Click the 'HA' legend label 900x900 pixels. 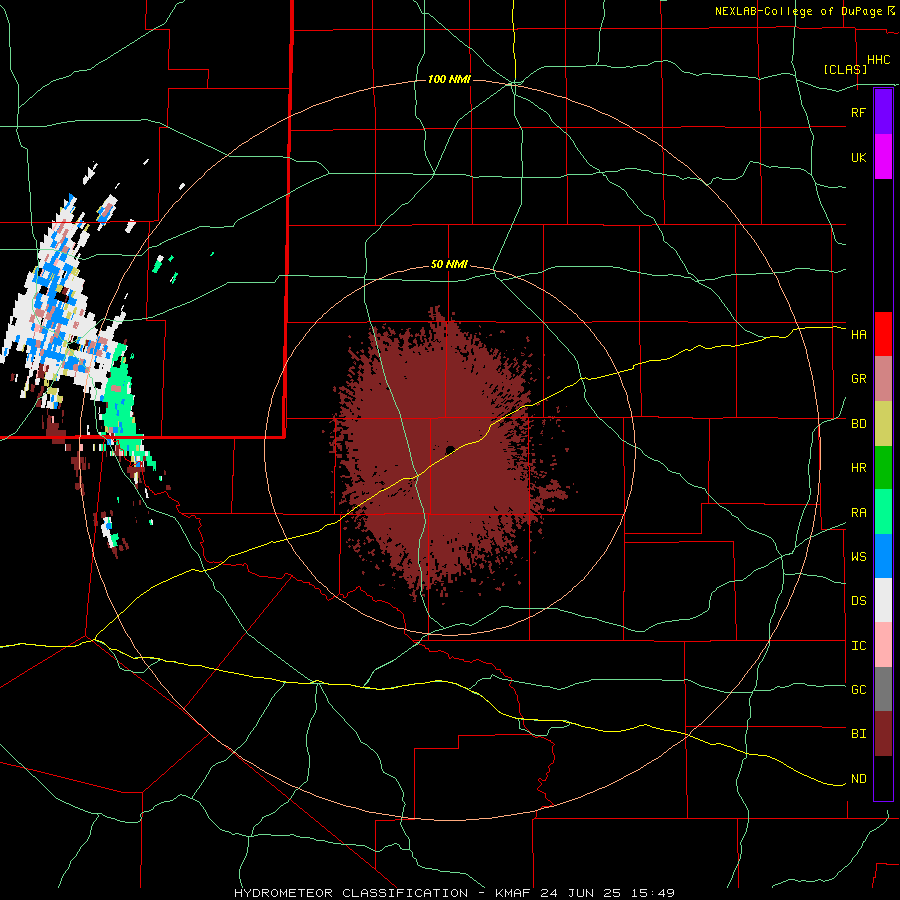pos(858,334)
